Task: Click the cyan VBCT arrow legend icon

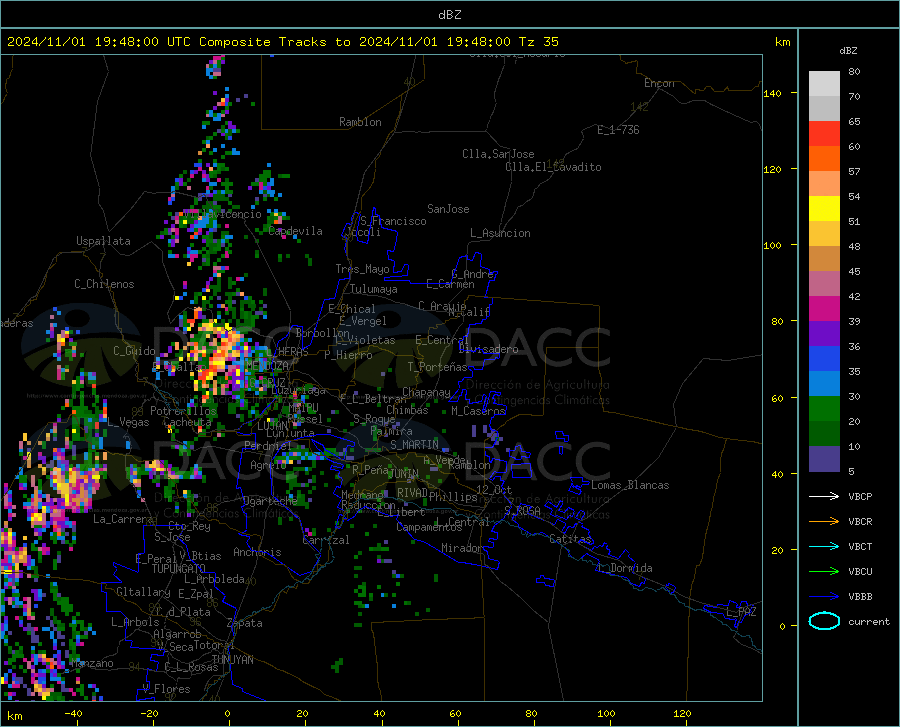Action: (824, 546)
